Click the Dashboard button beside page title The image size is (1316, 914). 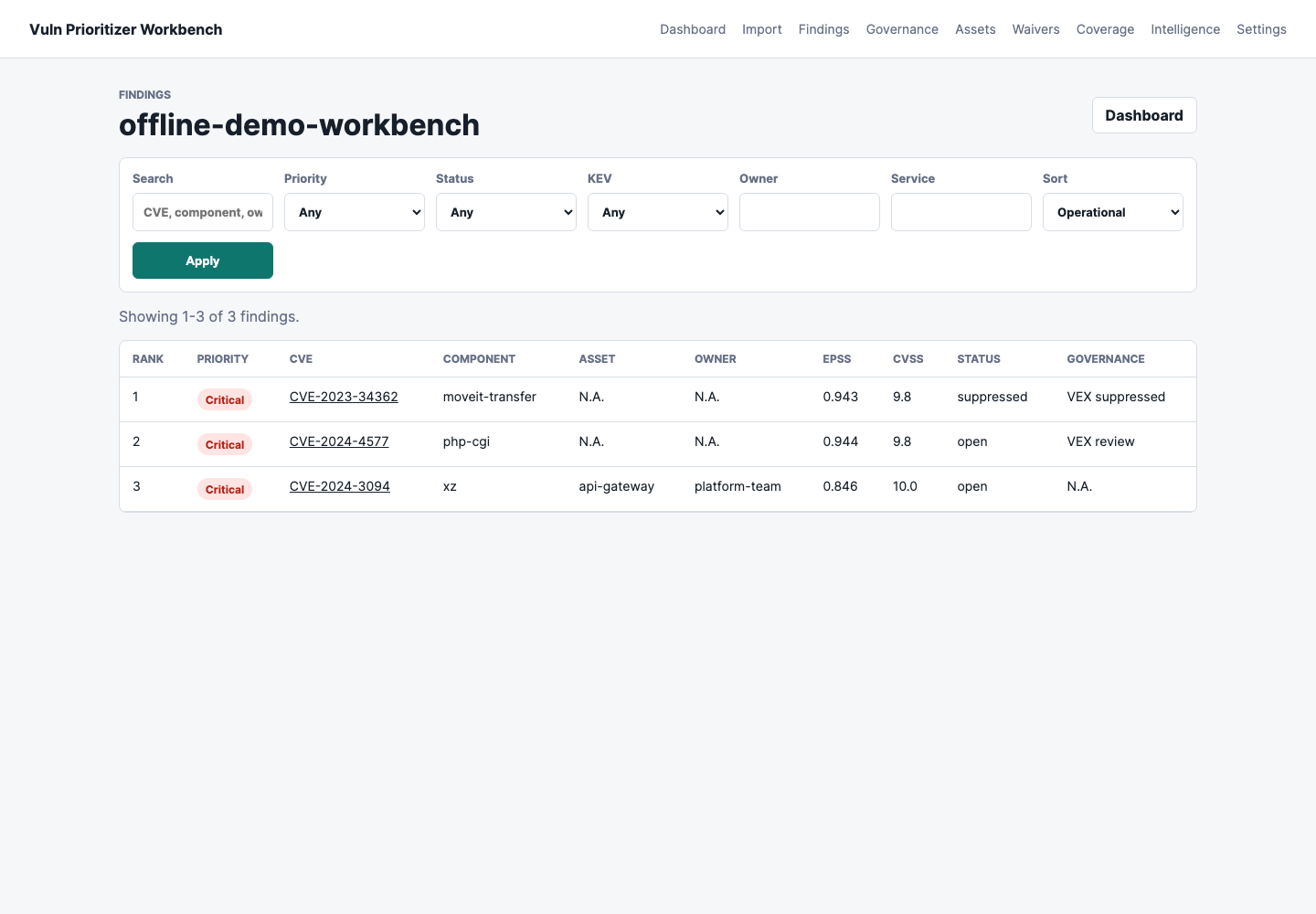point(1144,115)
